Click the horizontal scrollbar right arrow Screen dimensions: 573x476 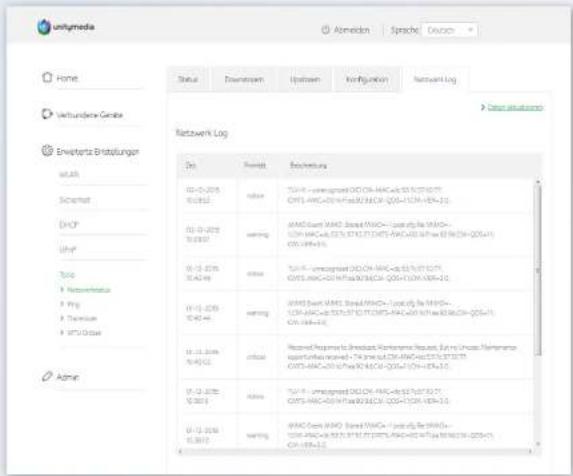tap(530, 452)
